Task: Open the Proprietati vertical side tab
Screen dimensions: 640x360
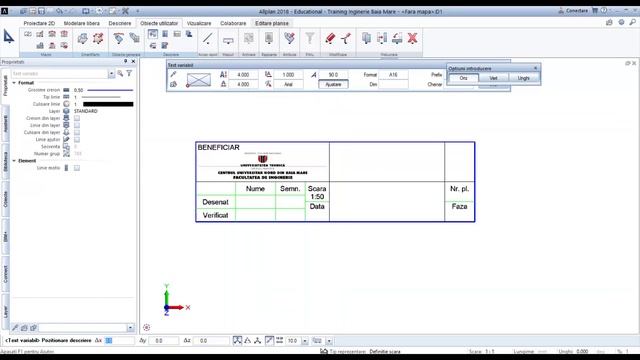Action: point(5,85)
